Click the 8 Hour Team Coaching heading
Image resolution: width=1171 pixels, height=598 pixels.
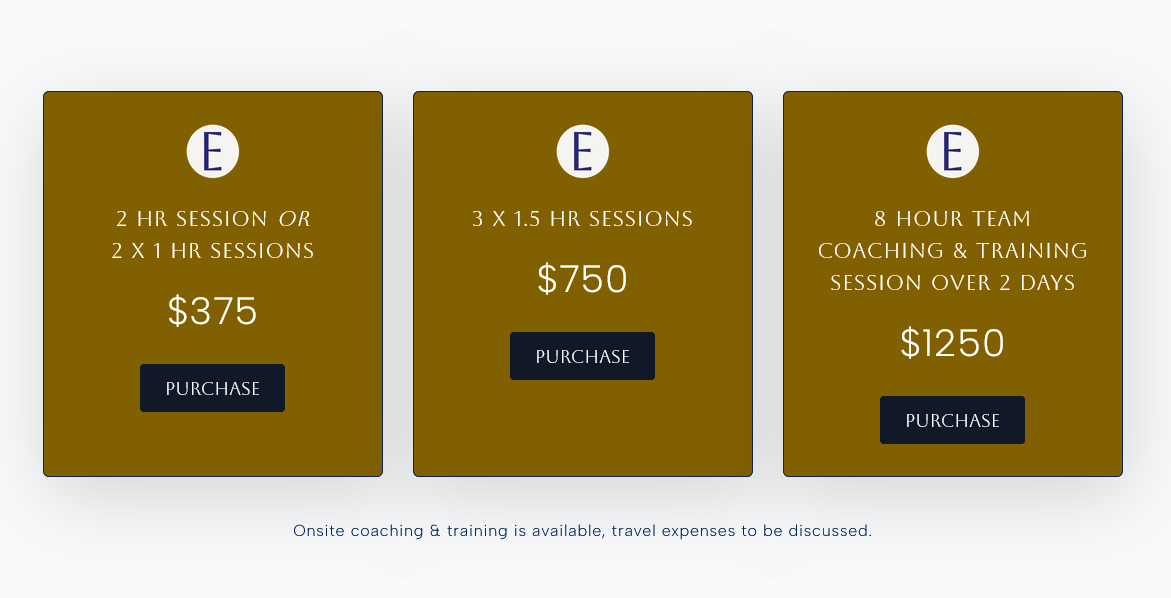point(952,250)
